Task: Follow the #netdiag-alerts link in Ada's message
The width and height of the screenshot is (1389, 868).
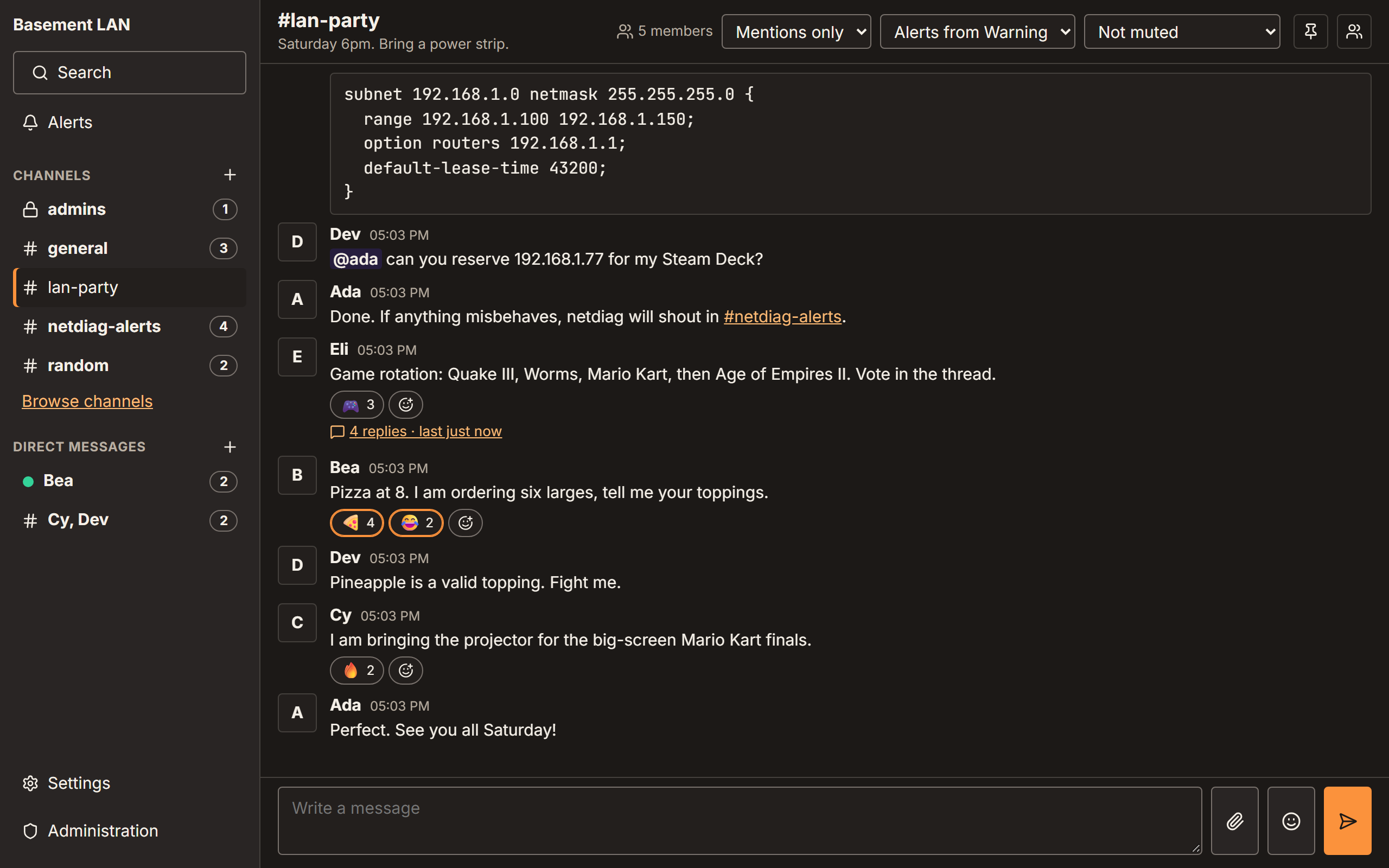Action: [x=782, y=317]
